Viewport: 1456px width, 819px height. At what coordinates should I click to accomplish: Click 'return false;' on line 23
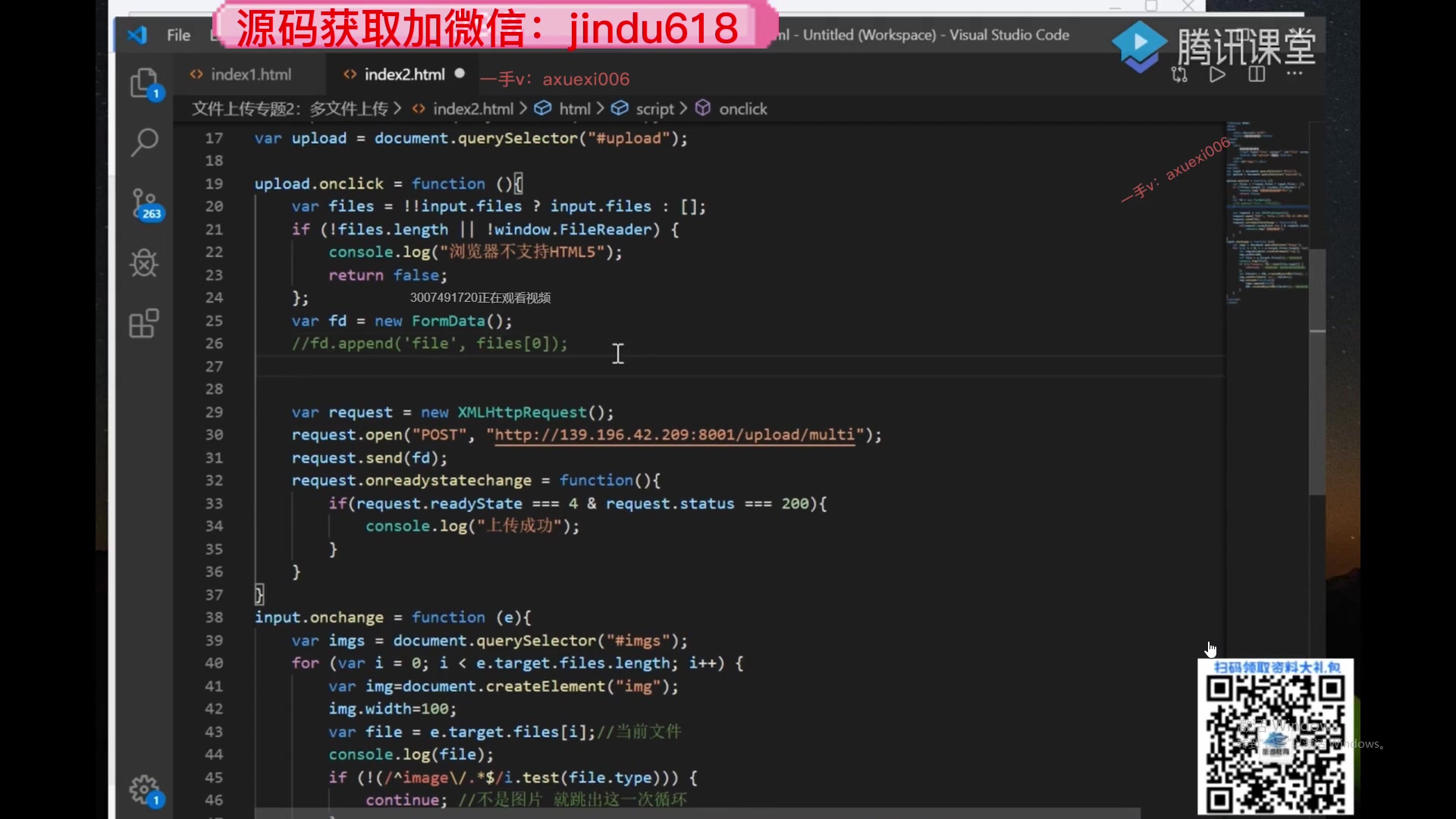click(x=388, y=275)
